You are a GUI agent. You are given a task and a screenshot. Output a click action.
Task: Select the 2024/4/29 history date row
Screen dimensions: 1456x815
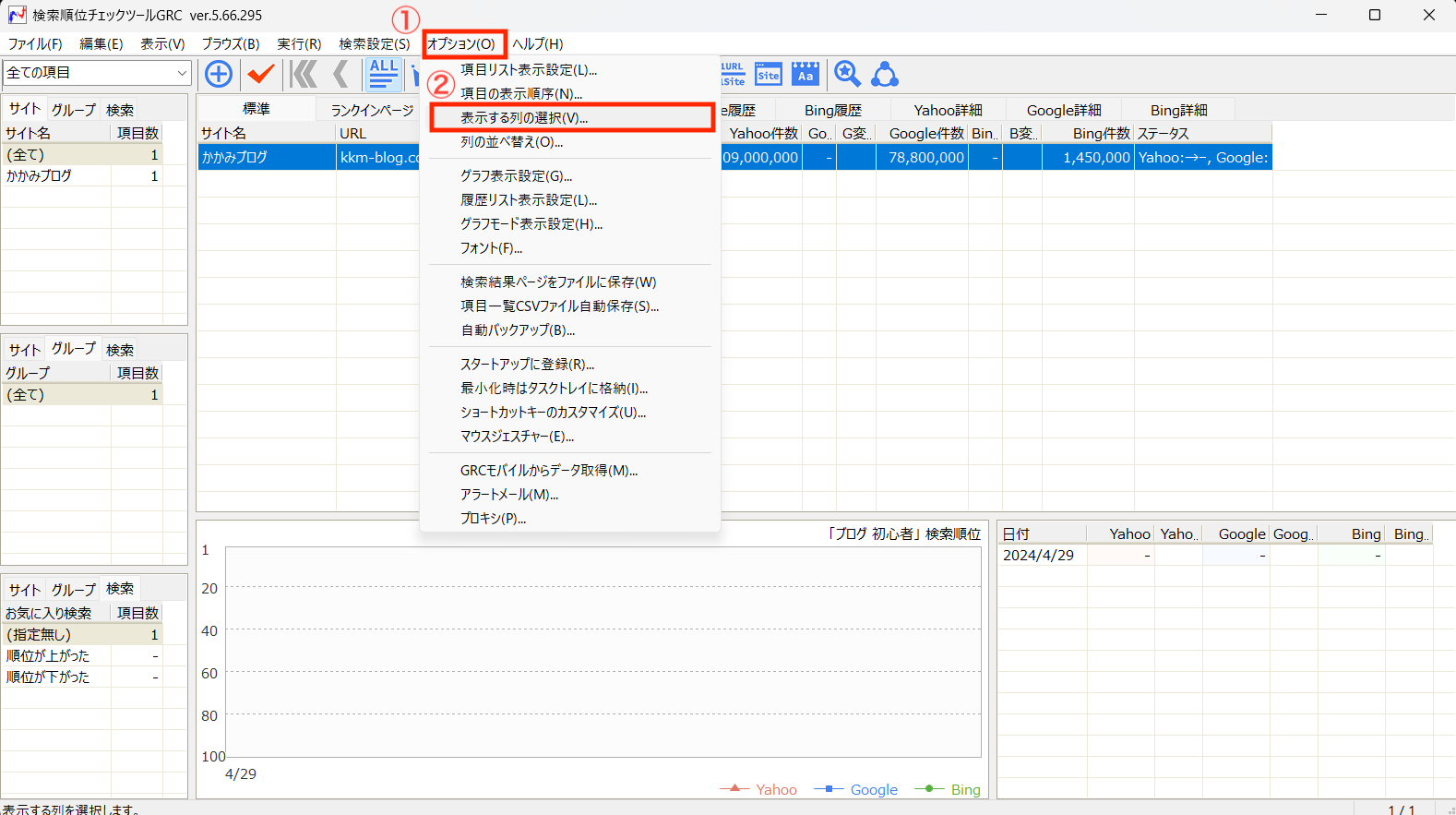tap(1215, 555)
